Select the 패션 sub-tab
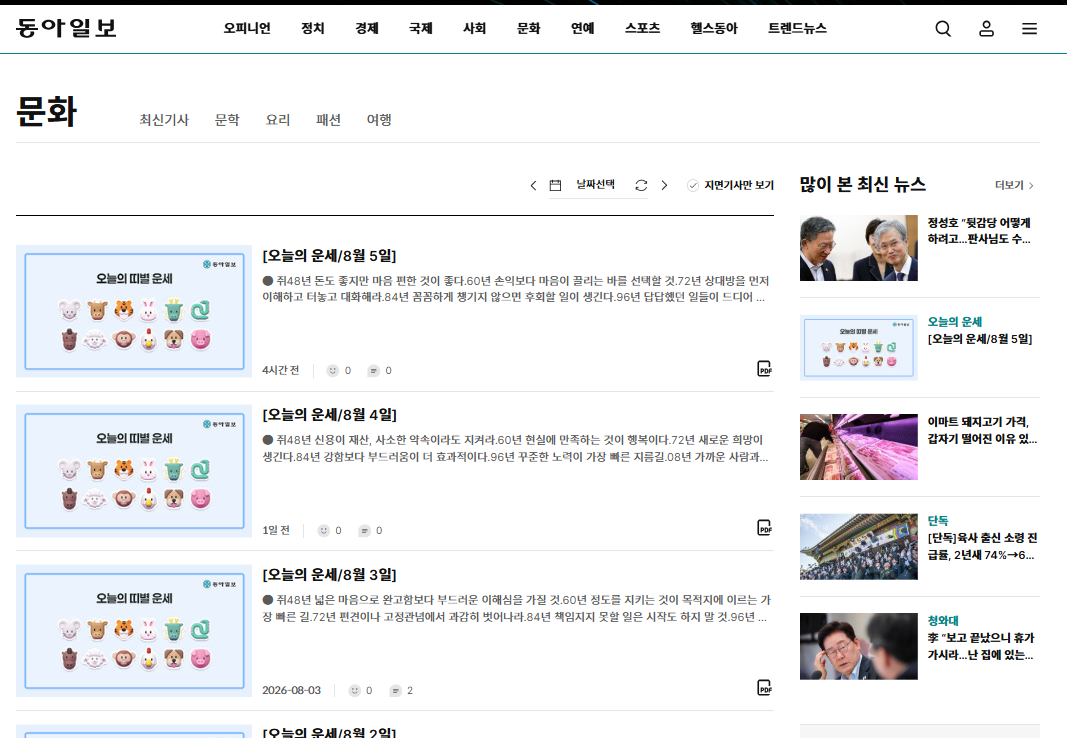The height and width of the screenshot is (738, 1067). tap(328, 120)
